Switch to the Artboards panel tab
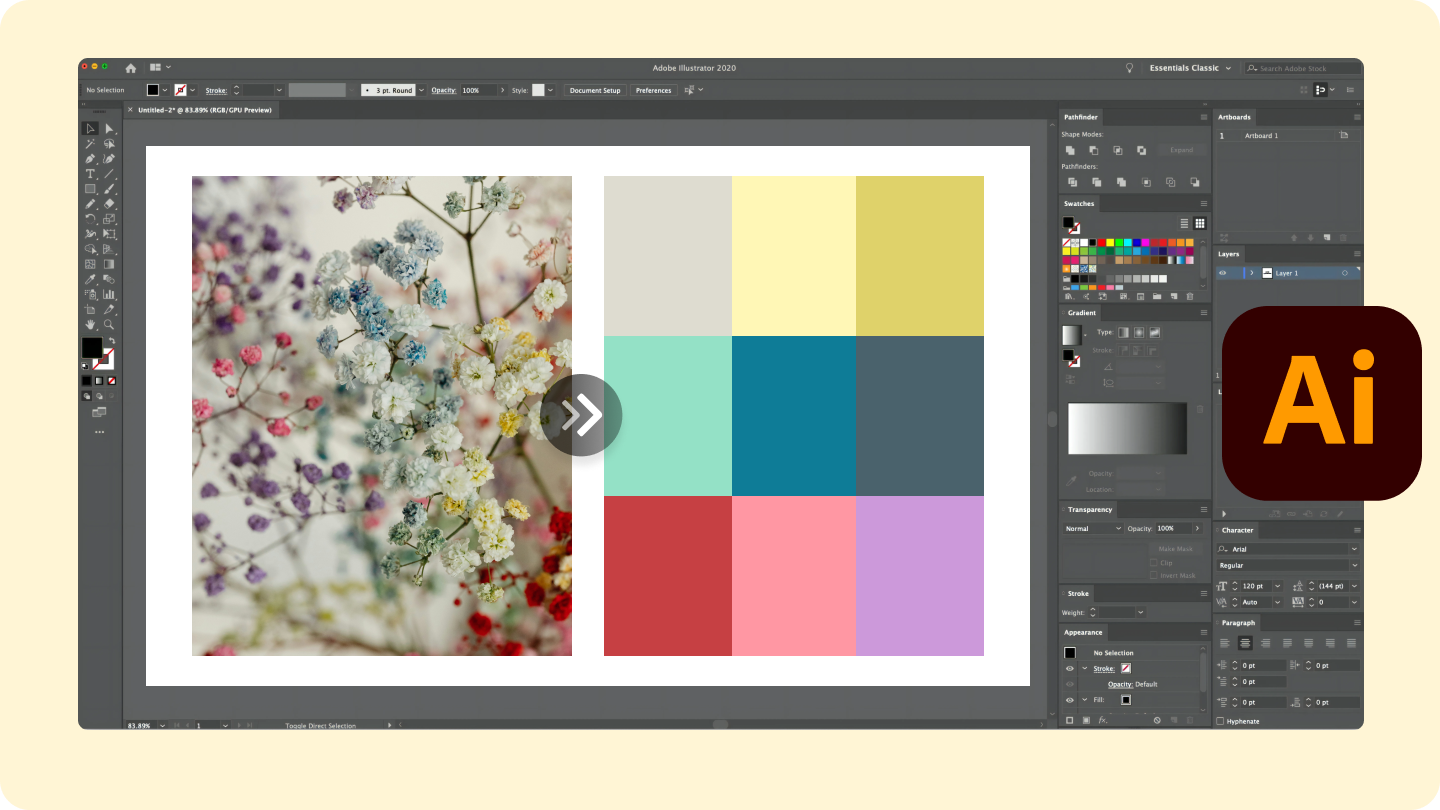Image resolution: width=1440 pixels, height=810 pixels. point(1234,117)
